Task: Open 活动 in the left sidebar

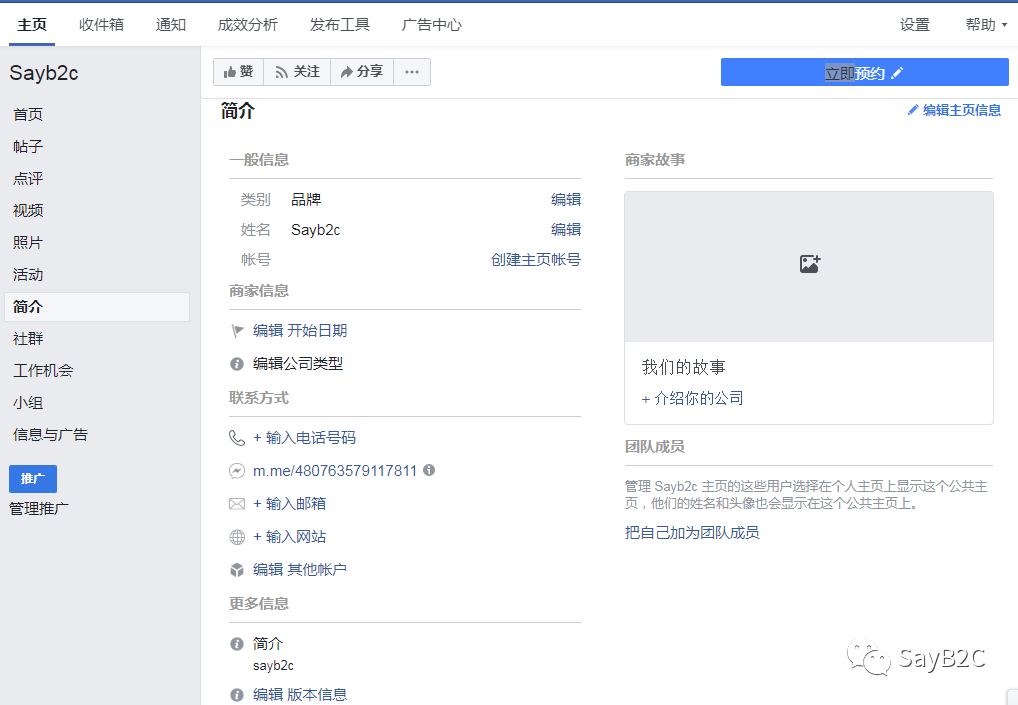Action: point(28,275)
